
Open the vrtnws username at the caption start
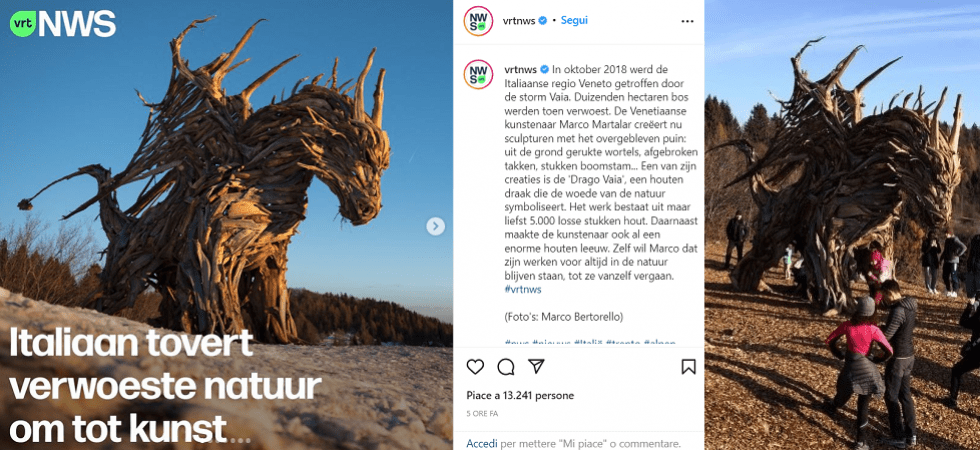click(520, 69)
